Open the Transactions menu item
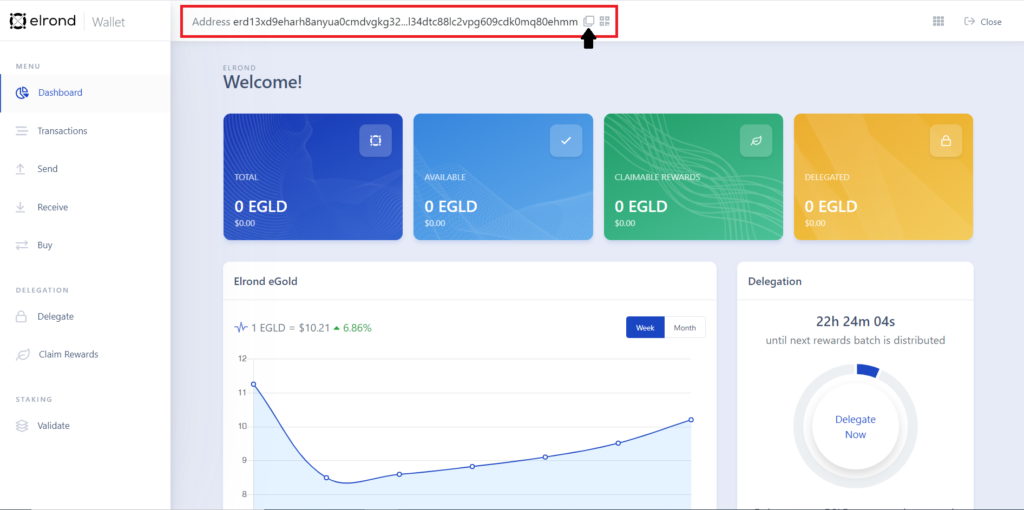This screenshot has height=510, width=1024. tap(85, 131)
